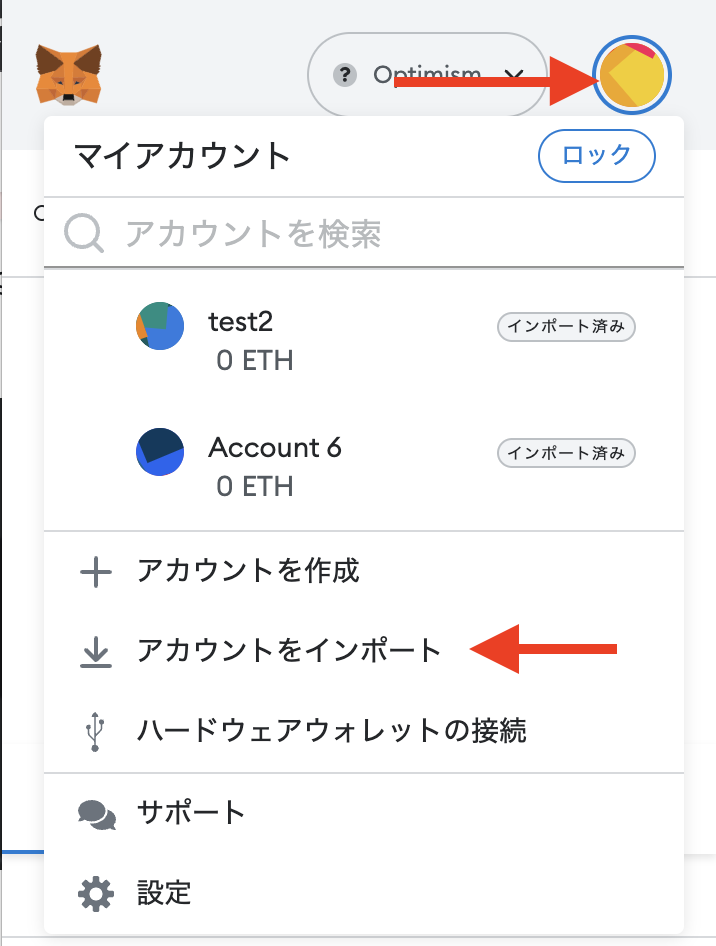
Task: Click the MetaMask fox logo
Action: (68, 75)
